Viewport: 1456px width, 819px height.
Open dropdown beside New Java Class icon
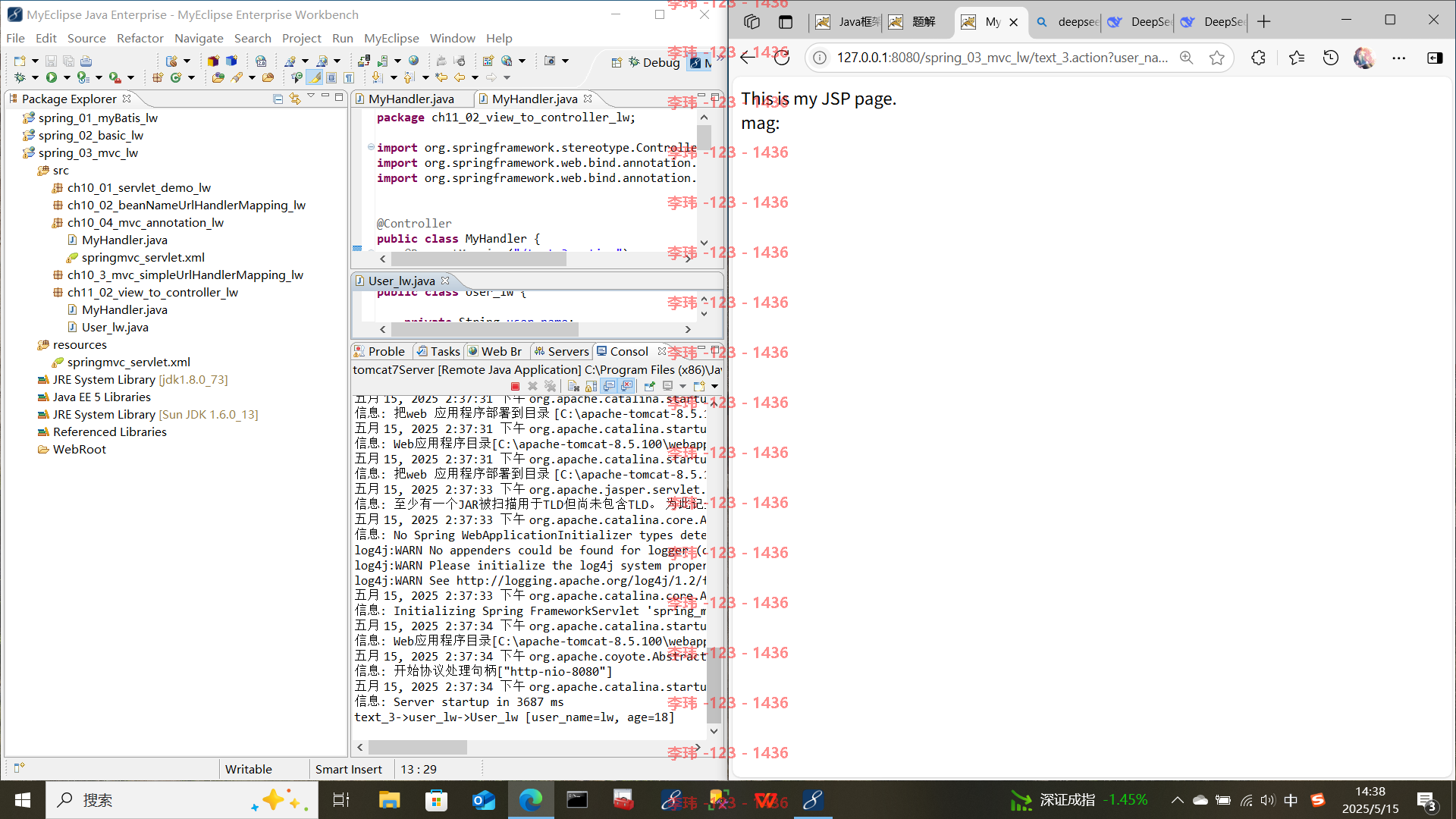(x=191, y=77)
